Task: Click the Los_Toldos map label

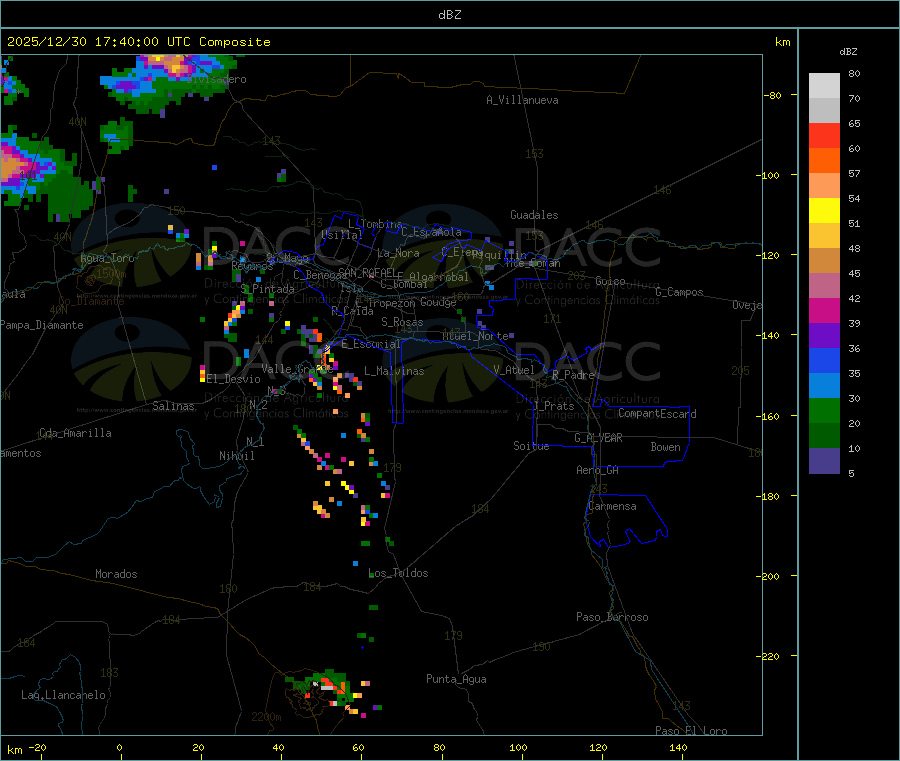Action: [x=398, y=573]
